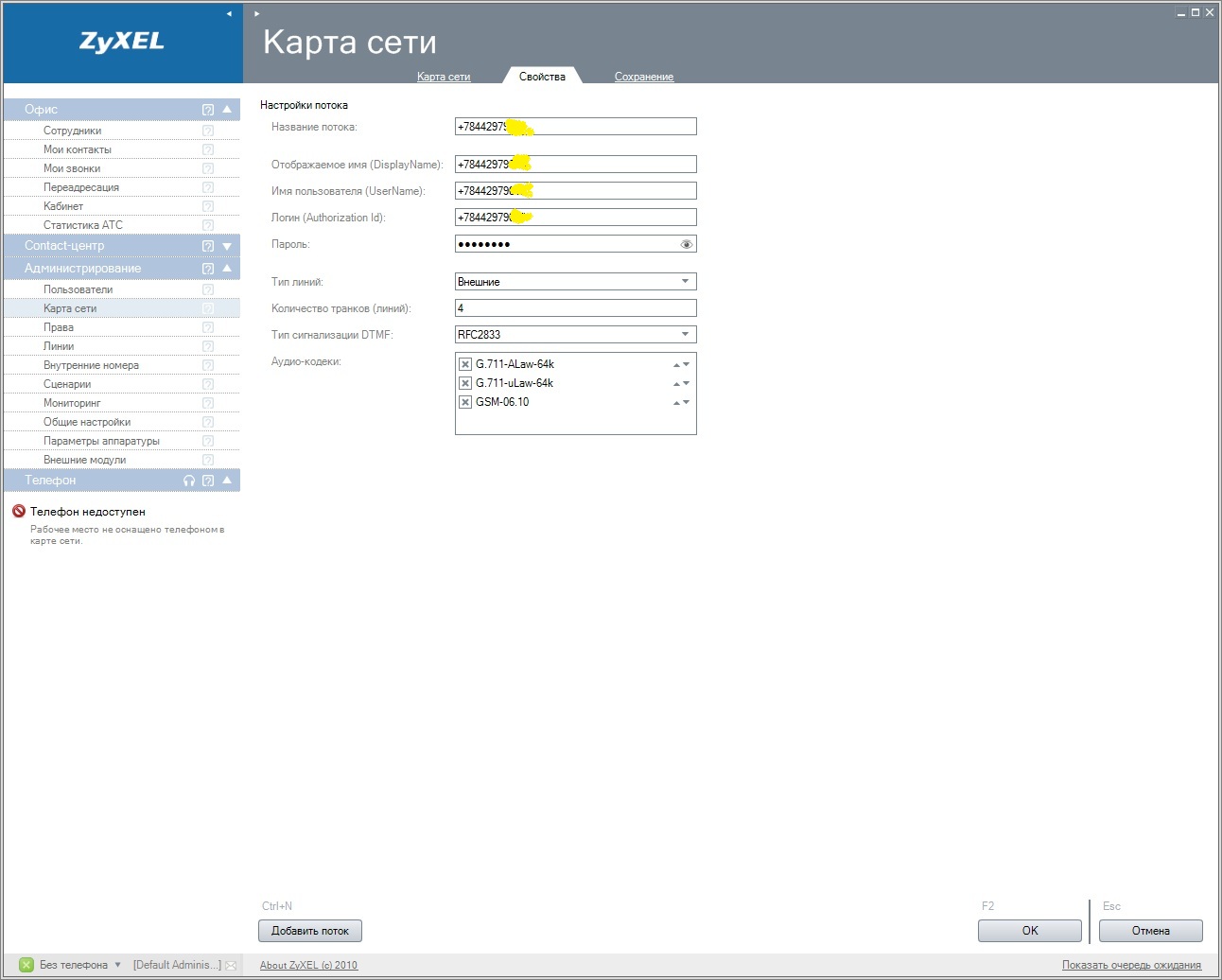
Task: Click the help icon beside Contact-центр
Action: coord(208,246)
